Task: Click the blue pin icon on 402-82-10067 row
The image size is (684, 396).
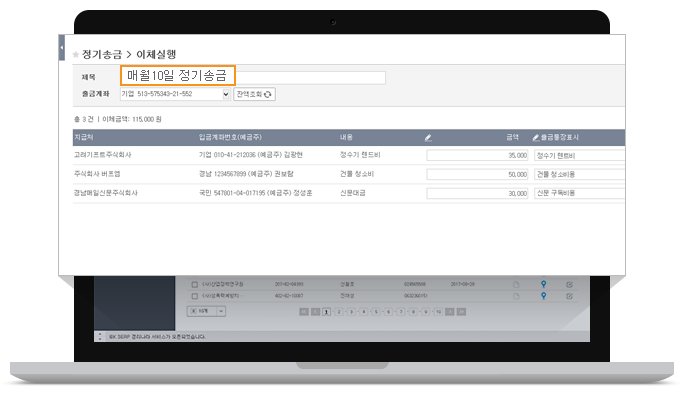Action: pyautogui.click(x=544, y=296)
